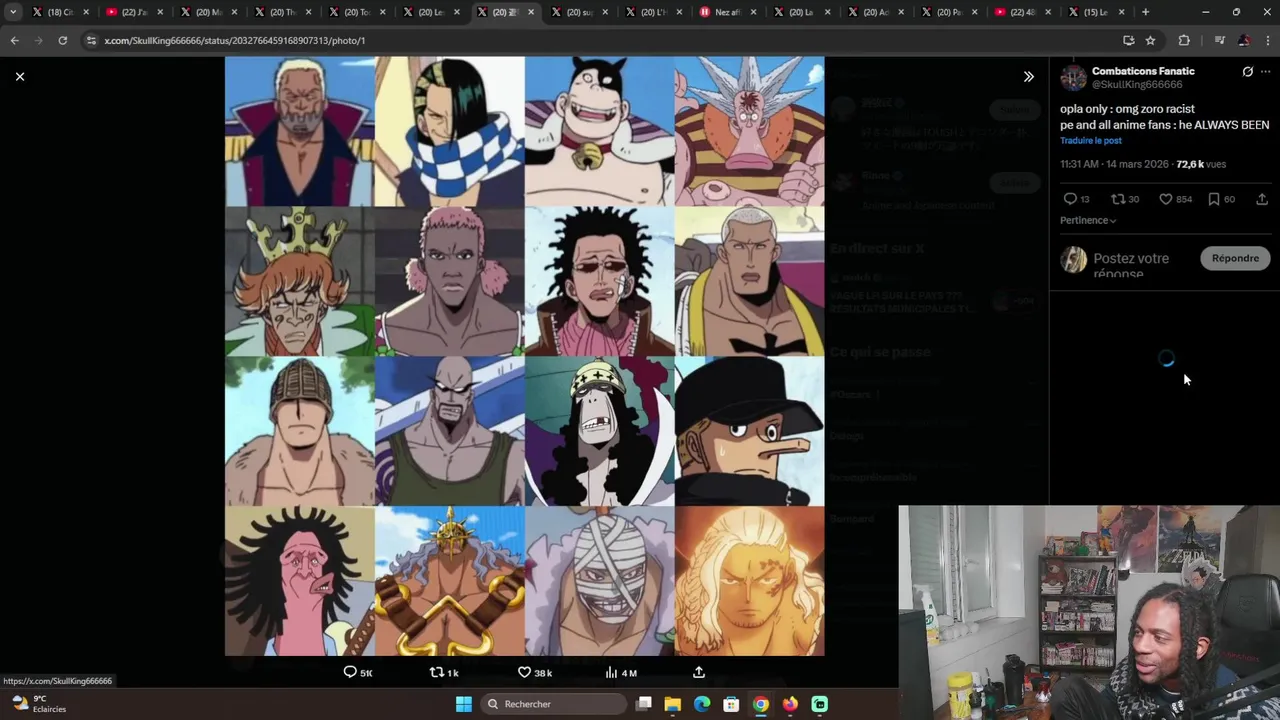Open the Chrome three-dot menu
1280x720 pixels.
click(x=1267, y=40)
